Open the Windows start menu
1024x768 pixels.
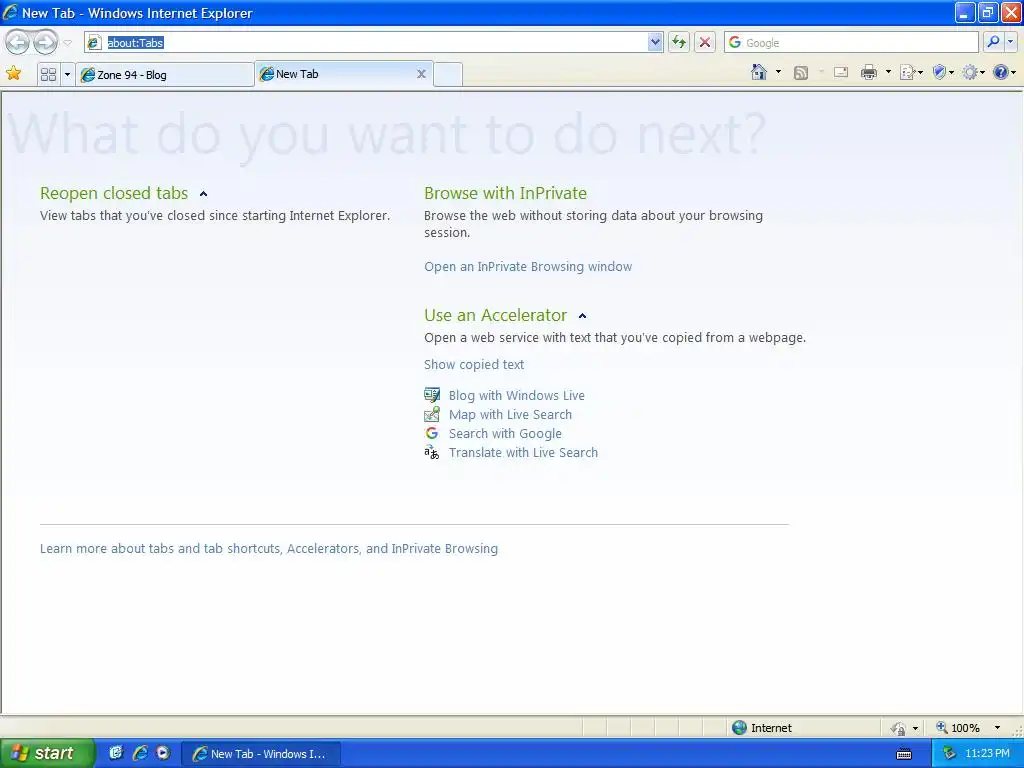pyautogui.click(x=47, y=753)
